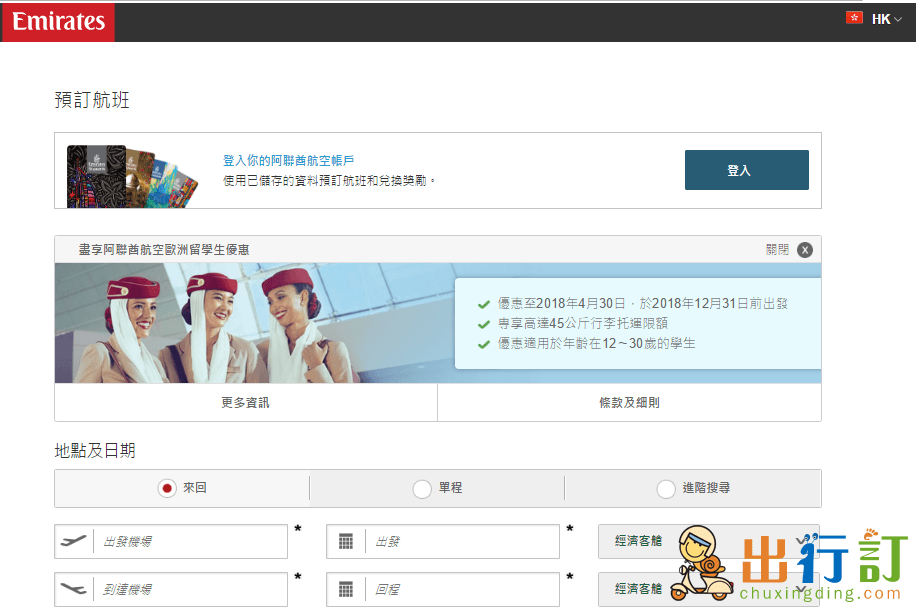916x607 pixels.
Task: Click the calendar icon for 回程 date
Action: click(346, 589)
